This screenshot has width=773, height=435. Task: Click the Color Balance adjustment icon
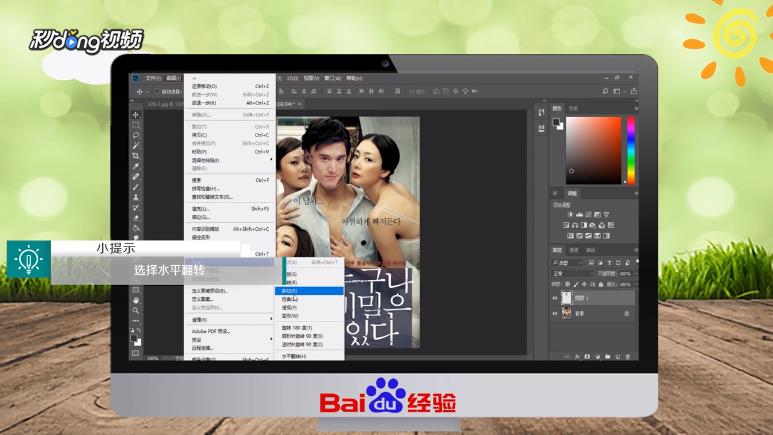(575, 225)
